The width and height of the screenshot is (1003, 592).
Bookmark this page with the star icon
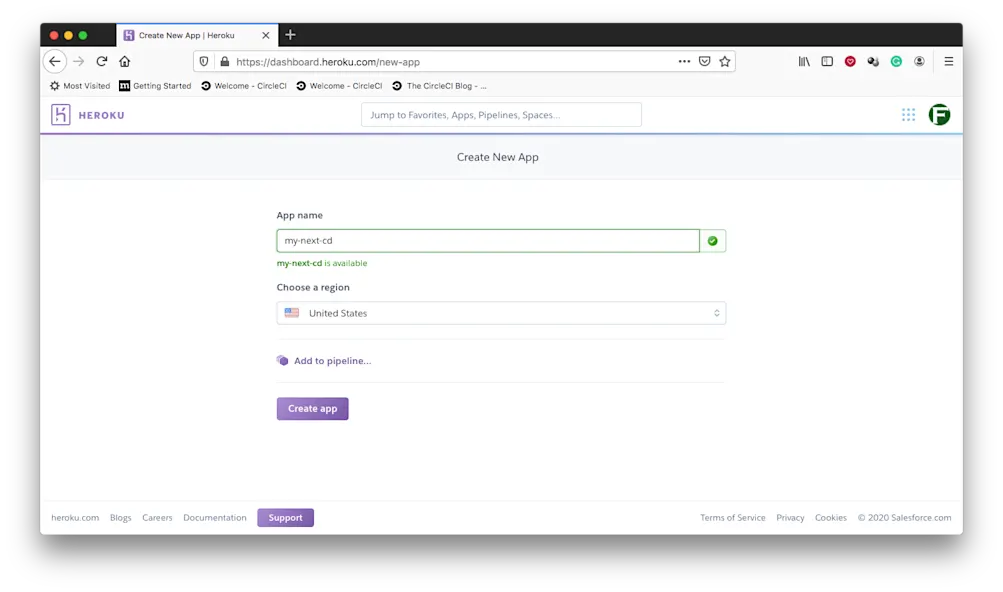coord(724,61)
